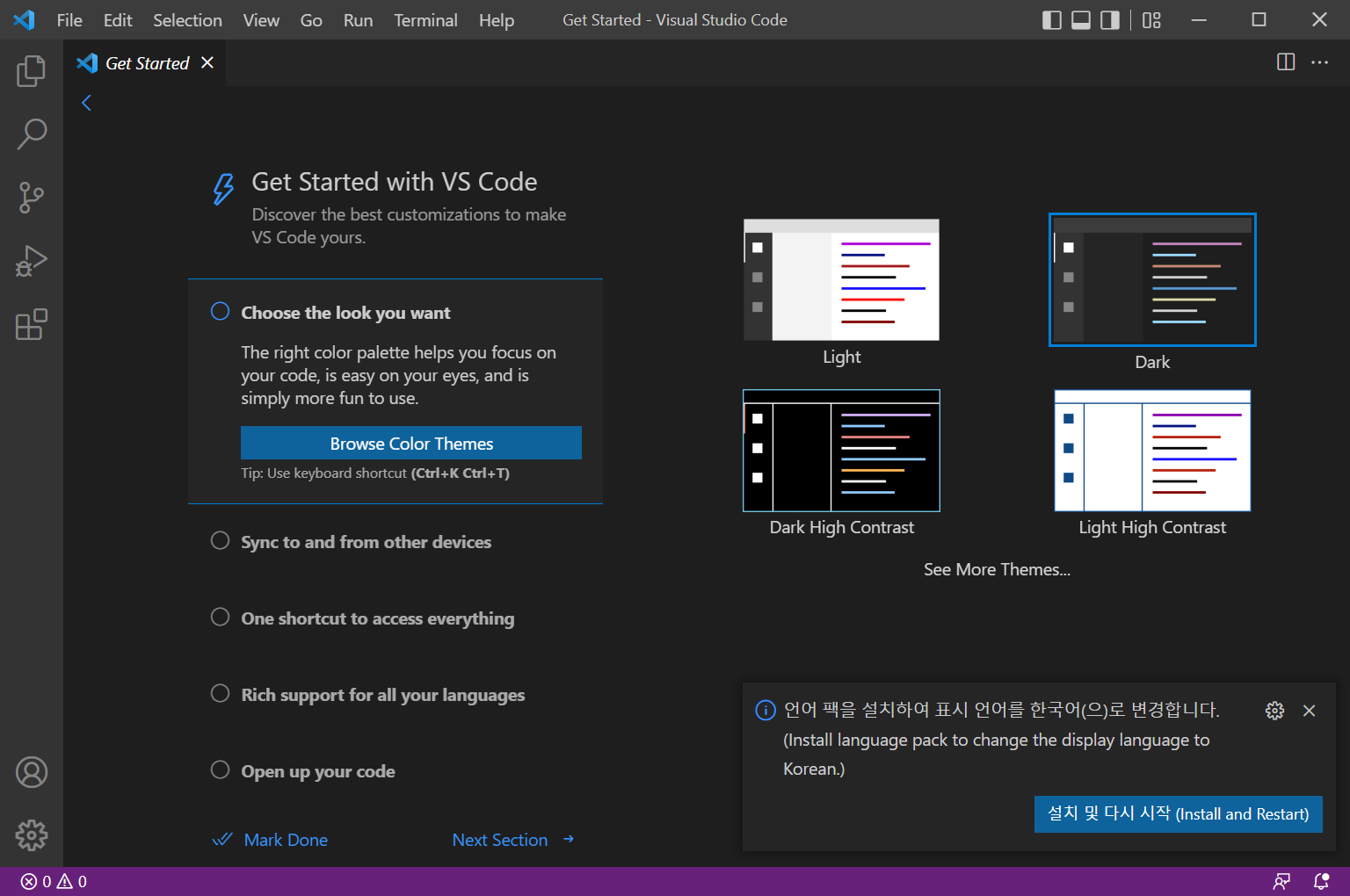Check the 'One shortcut to access everything' circle
The image size is (1350, 896).
click(220, 617)
